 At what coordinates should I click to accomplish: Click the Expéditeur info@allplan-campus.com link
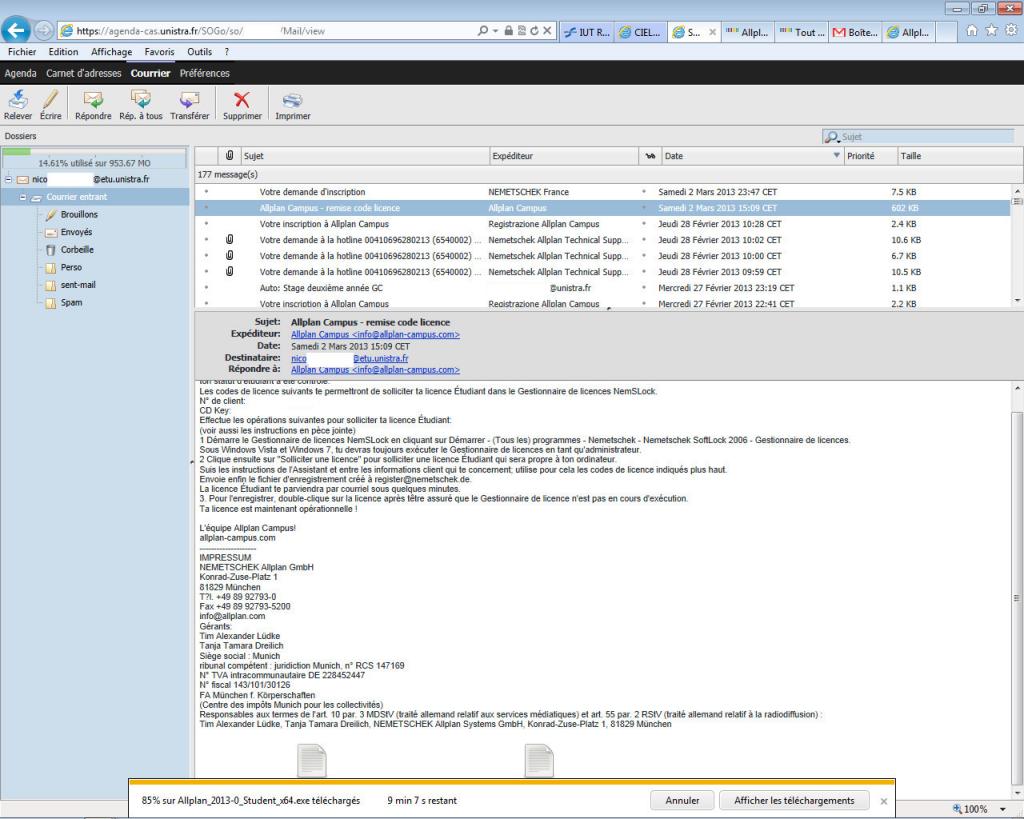(x=375, y=334)
